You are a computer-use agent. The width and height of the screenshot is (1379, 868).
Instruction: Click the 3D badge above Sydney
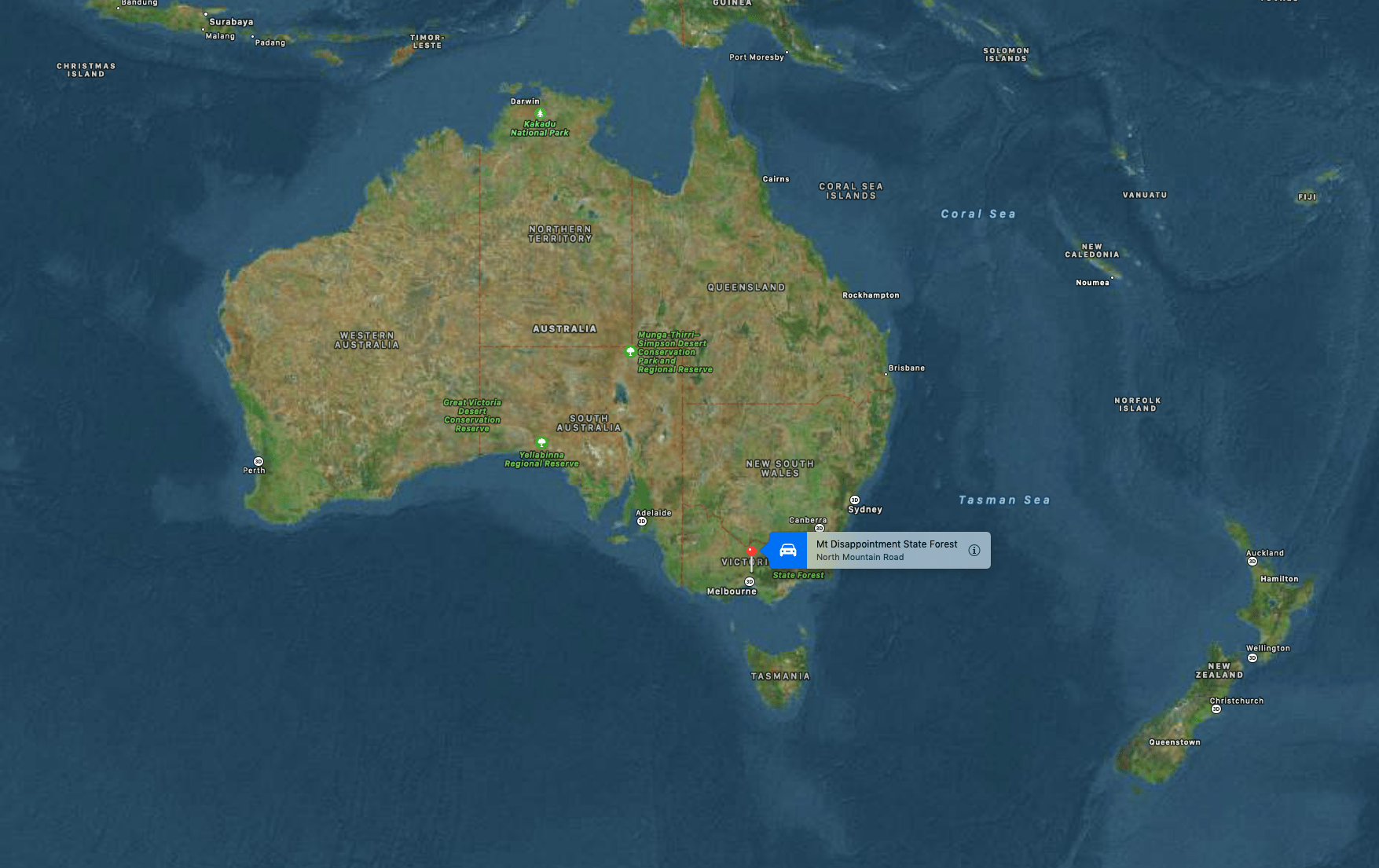(x=855, y=500)
